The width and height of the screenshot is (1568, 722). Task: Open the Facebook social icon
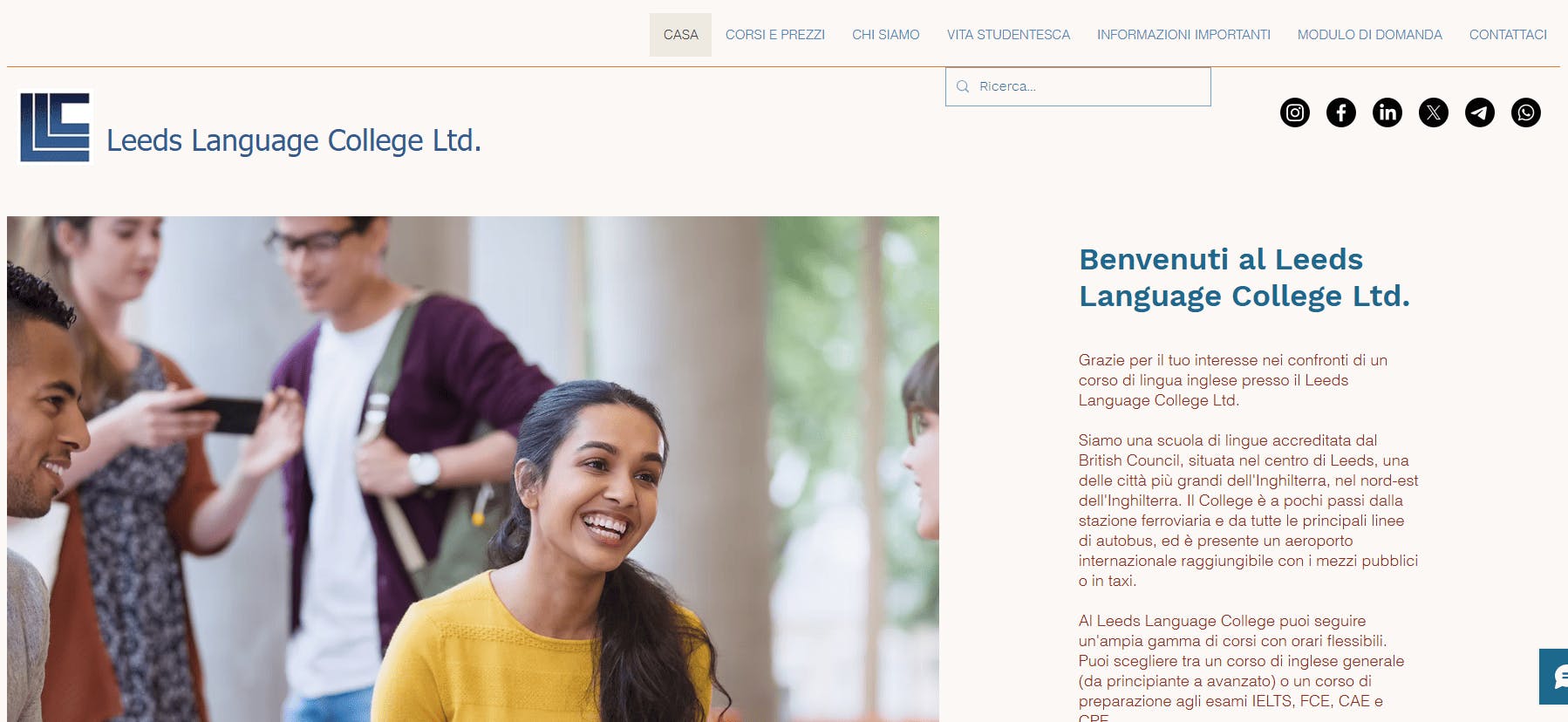pyautogui.click(x=1341, y=112)
